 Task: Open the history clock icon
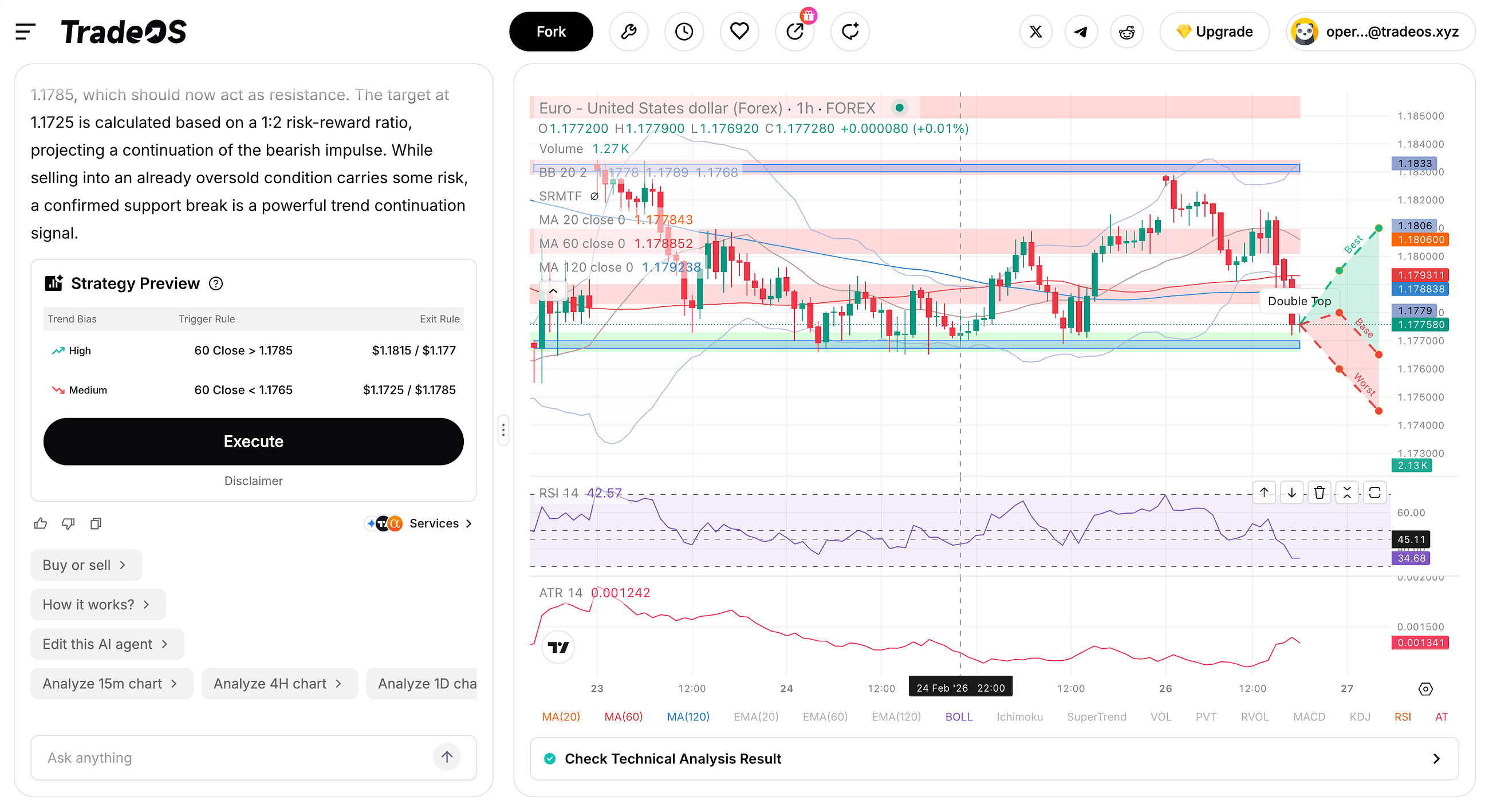click(x=684, y=32)
